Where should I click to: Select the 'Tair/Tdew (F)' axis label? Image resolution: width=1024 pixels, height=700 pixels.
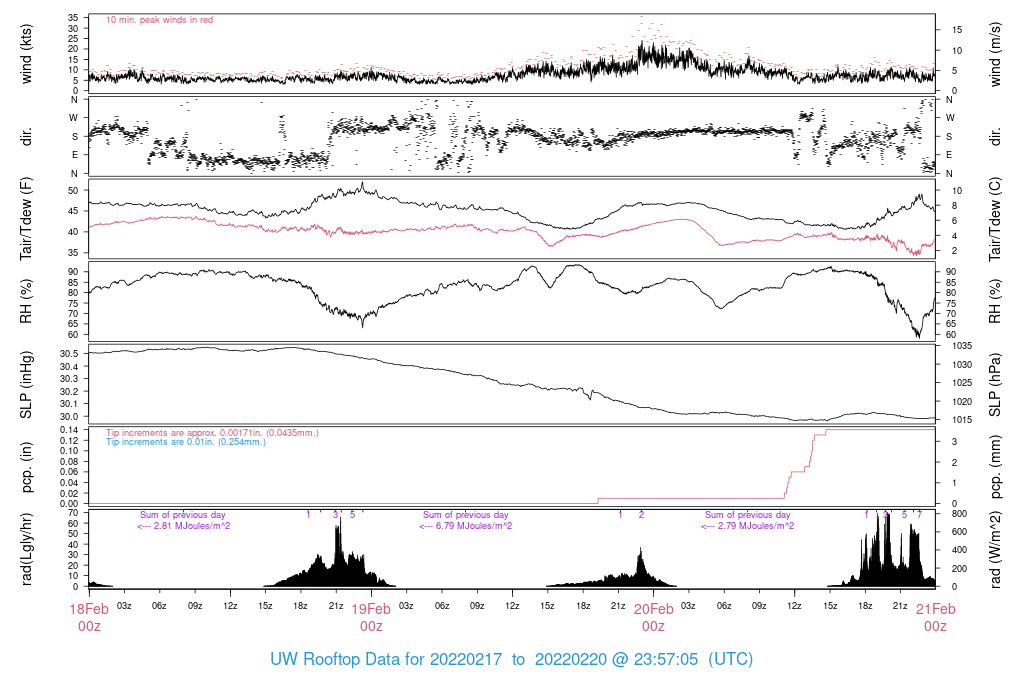[x=26, y=219]
